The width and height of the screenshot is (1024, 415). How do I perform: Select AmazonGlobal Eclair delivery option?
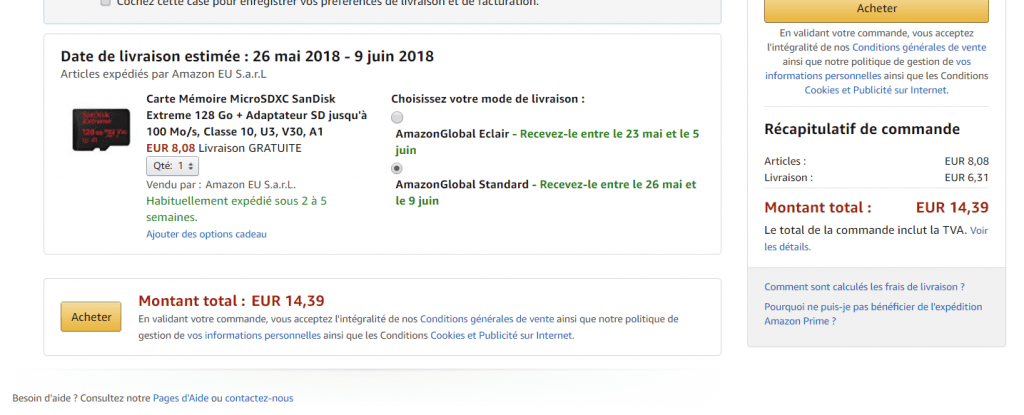pyautogui.click(x=397, y=117)
